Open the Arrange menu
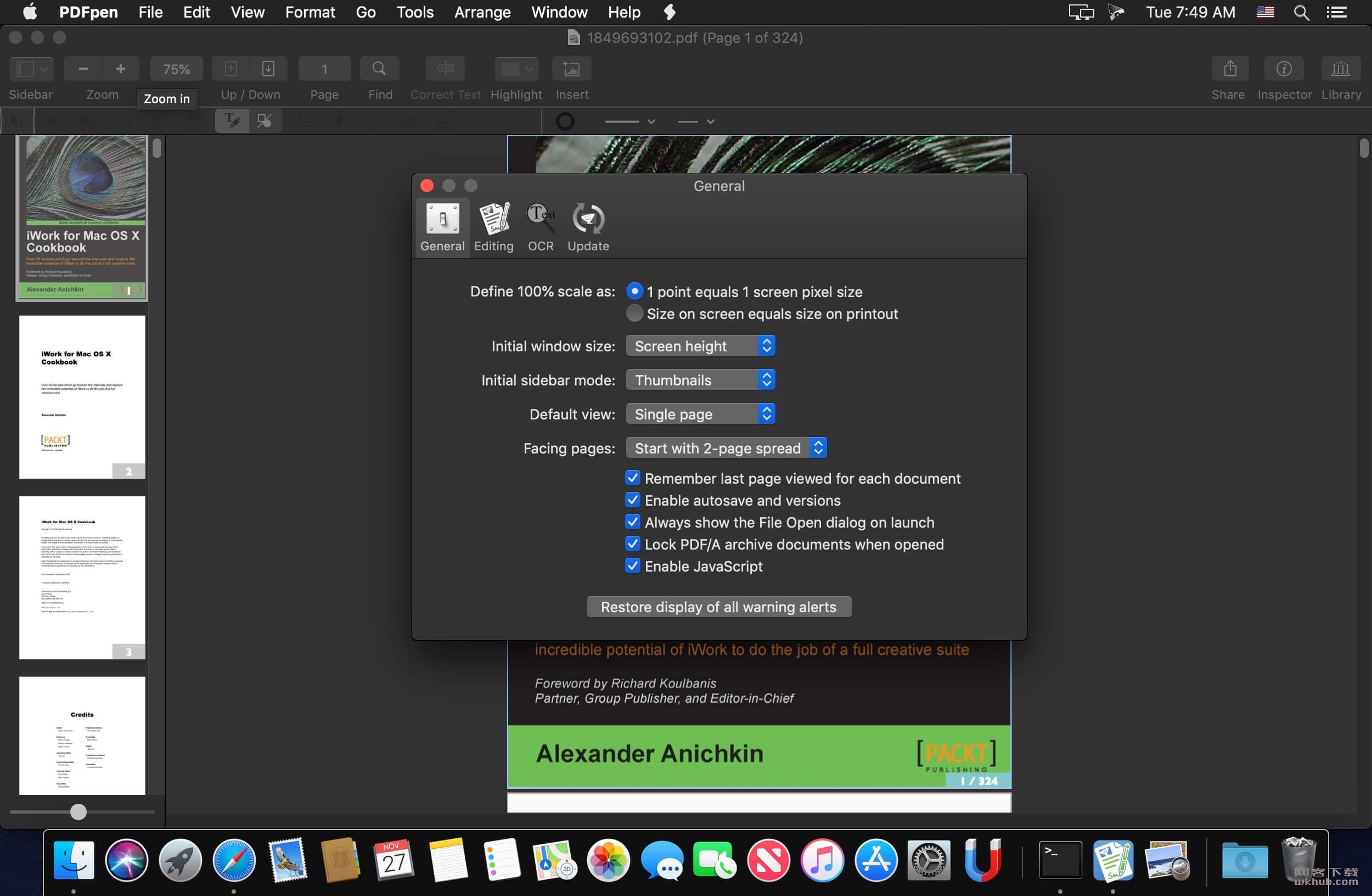Image resolution: width=1372 pixels, height=896 pixels. [x=482, y=12]
